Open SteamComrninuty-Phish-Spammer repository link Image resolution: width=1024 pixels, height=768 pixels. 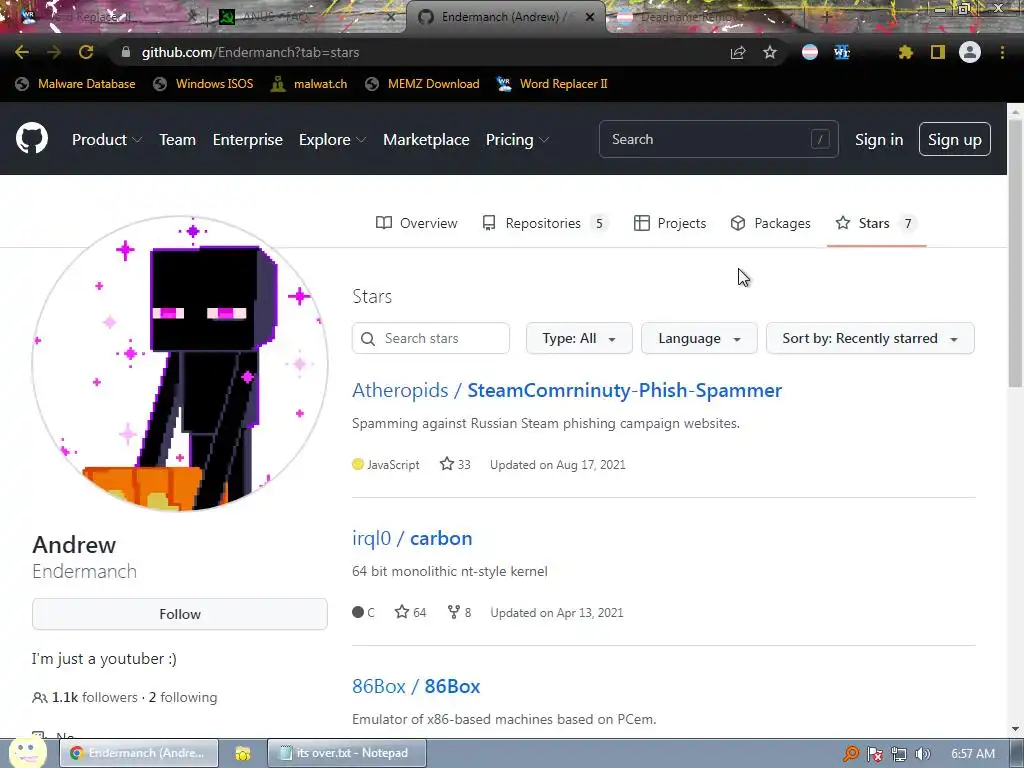[x=624, y=391]
